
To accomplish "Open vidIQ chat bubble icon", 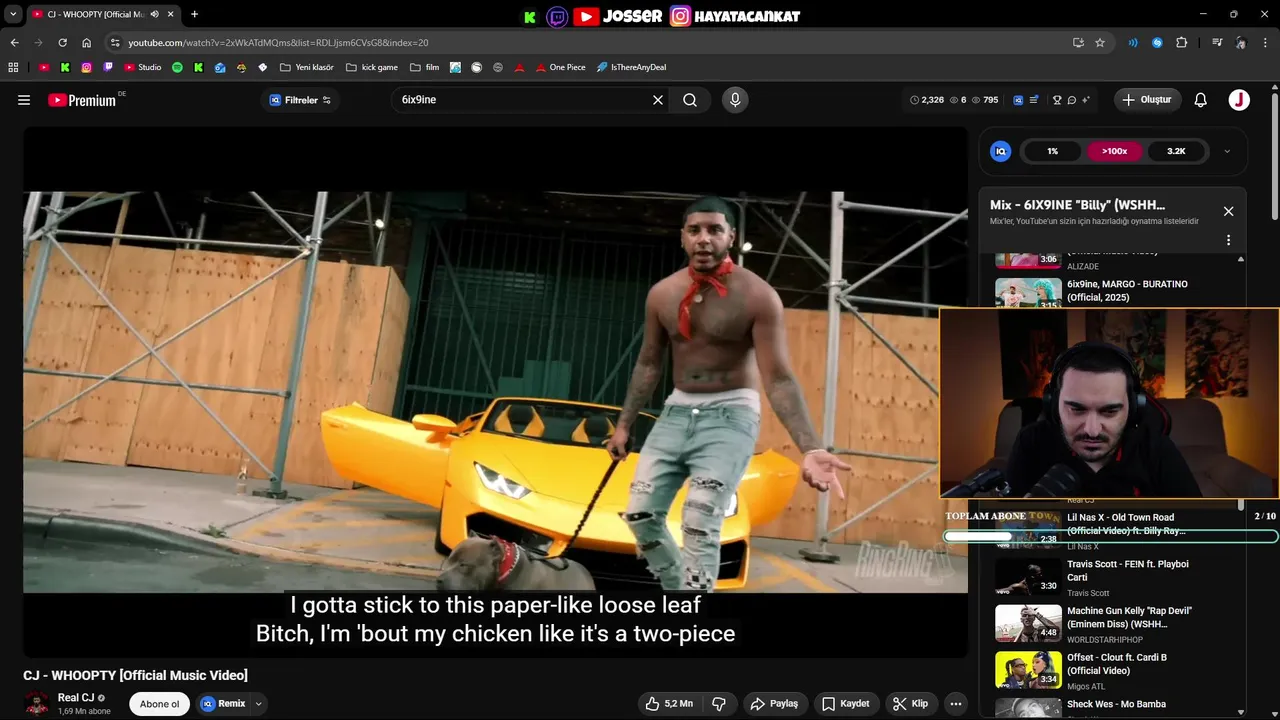I will (1071, 100).
